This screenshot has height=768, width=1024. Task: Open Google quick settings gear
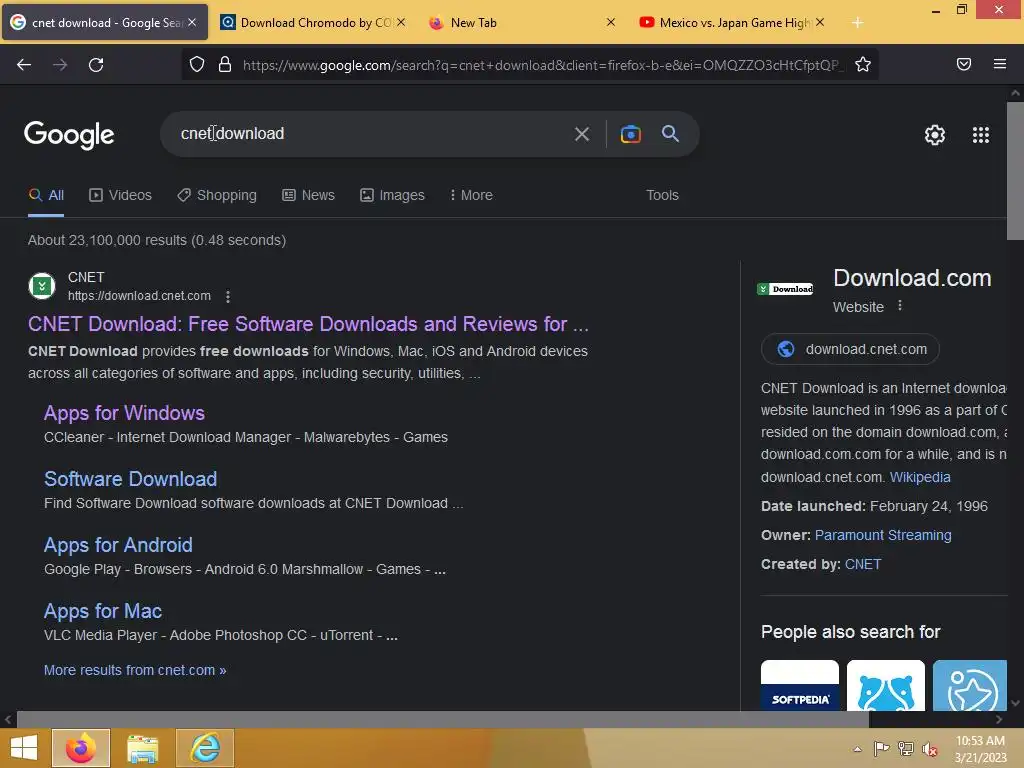point(935,135)
